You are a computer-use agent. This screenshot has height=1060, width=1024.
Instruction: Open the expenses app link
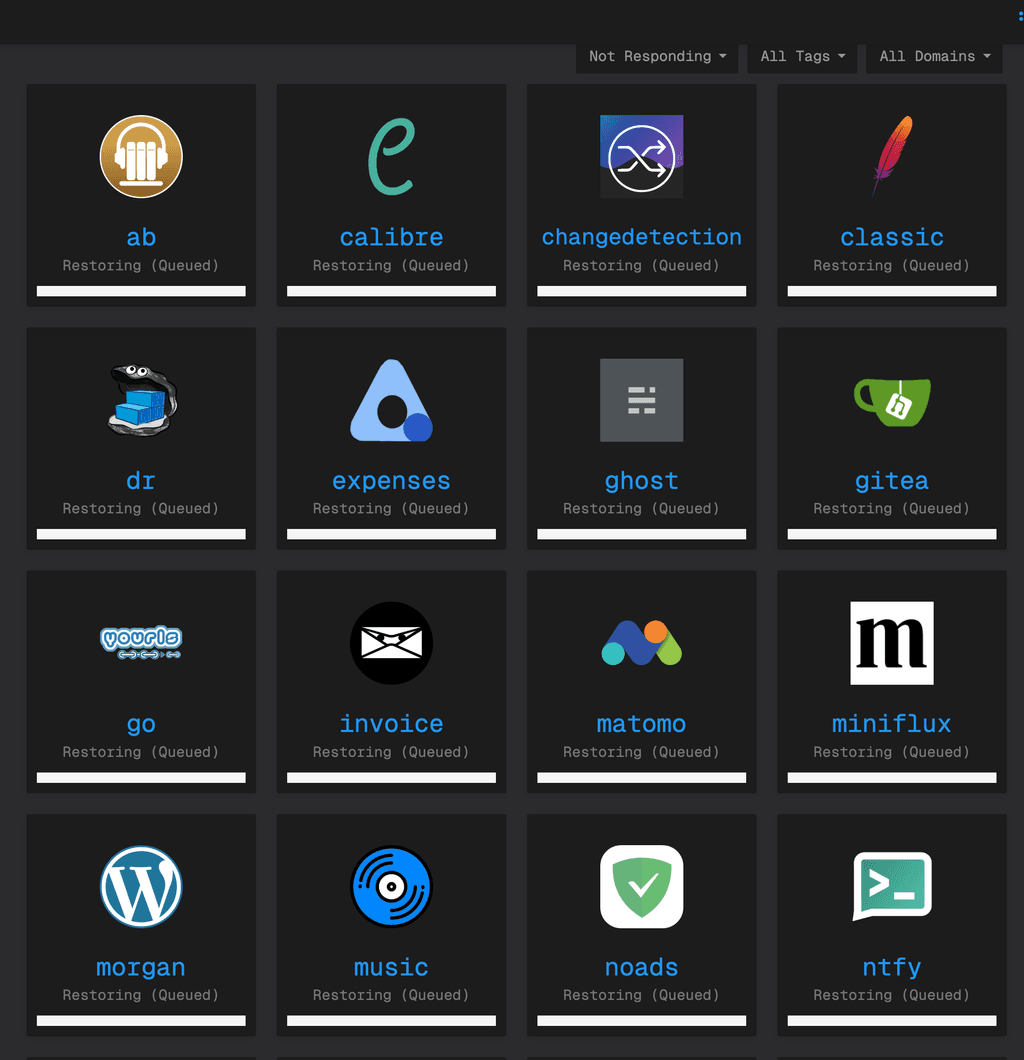pos(391,481)
